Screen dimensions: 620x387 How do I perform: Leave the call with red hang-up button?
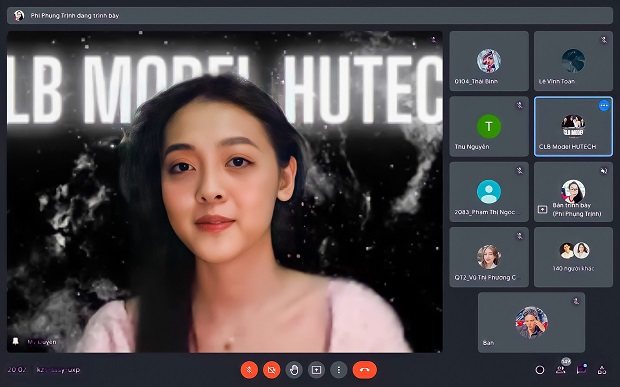365,370
